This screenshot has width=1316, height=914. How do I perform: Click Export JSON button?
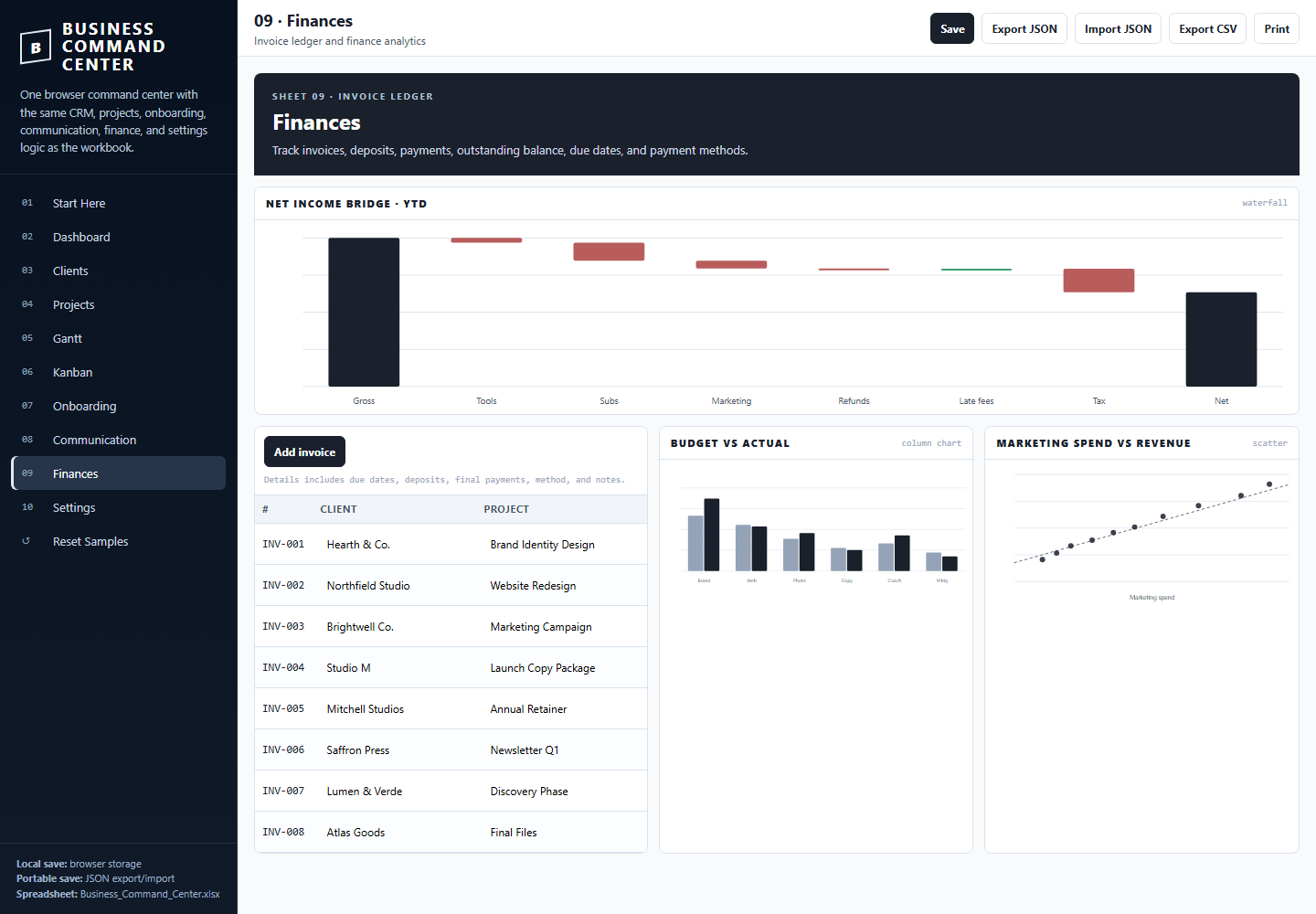pyautogui.click(x=1024, y=28)
